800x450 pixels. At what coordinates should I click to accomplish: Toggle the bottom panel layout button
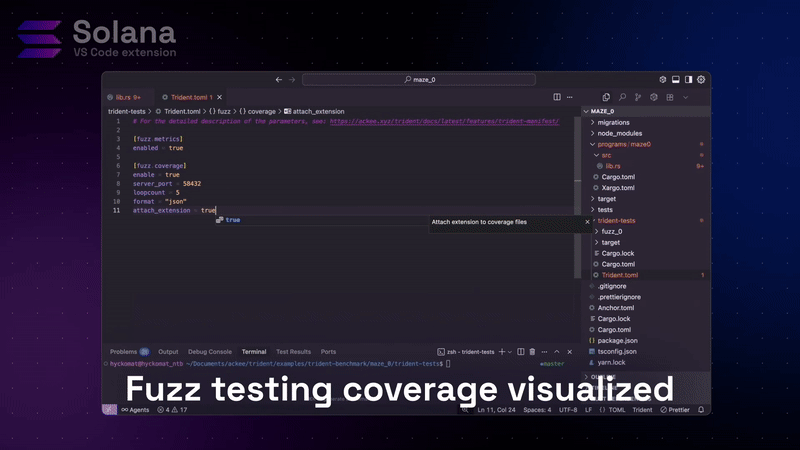[676, 79]
